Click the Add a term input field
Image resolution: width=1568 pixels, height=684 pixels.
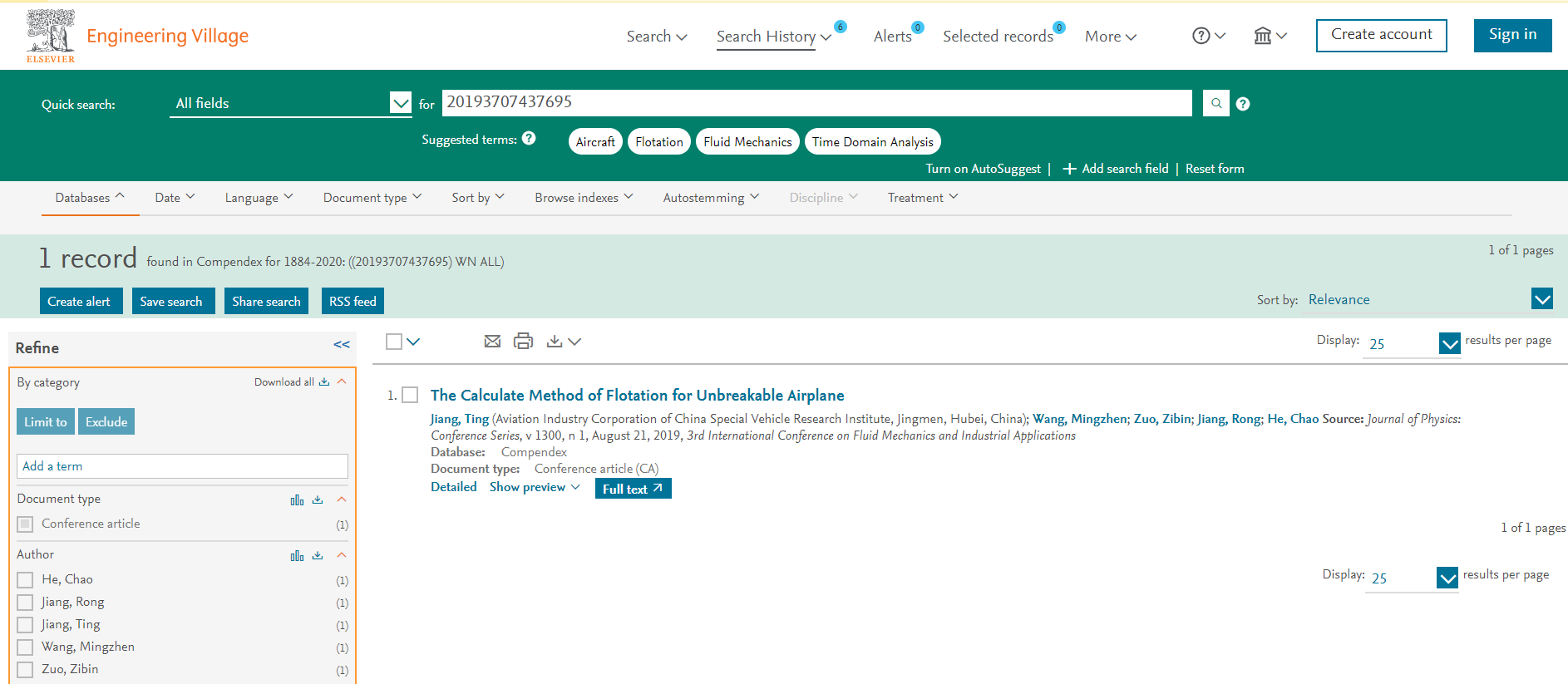pyautogui.click(x=182, y=466)
